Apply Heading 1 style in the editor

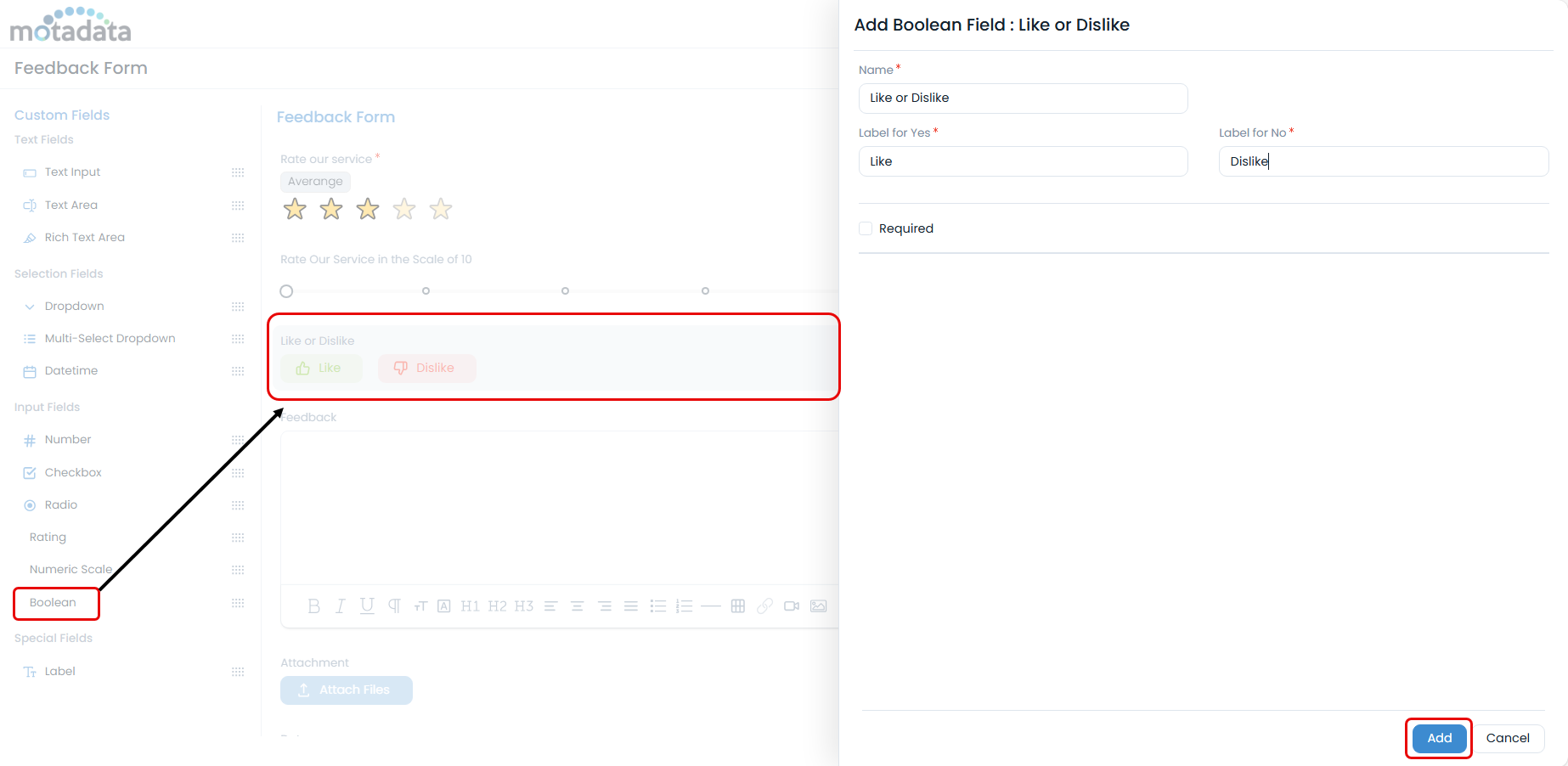[x=470, y=605]
